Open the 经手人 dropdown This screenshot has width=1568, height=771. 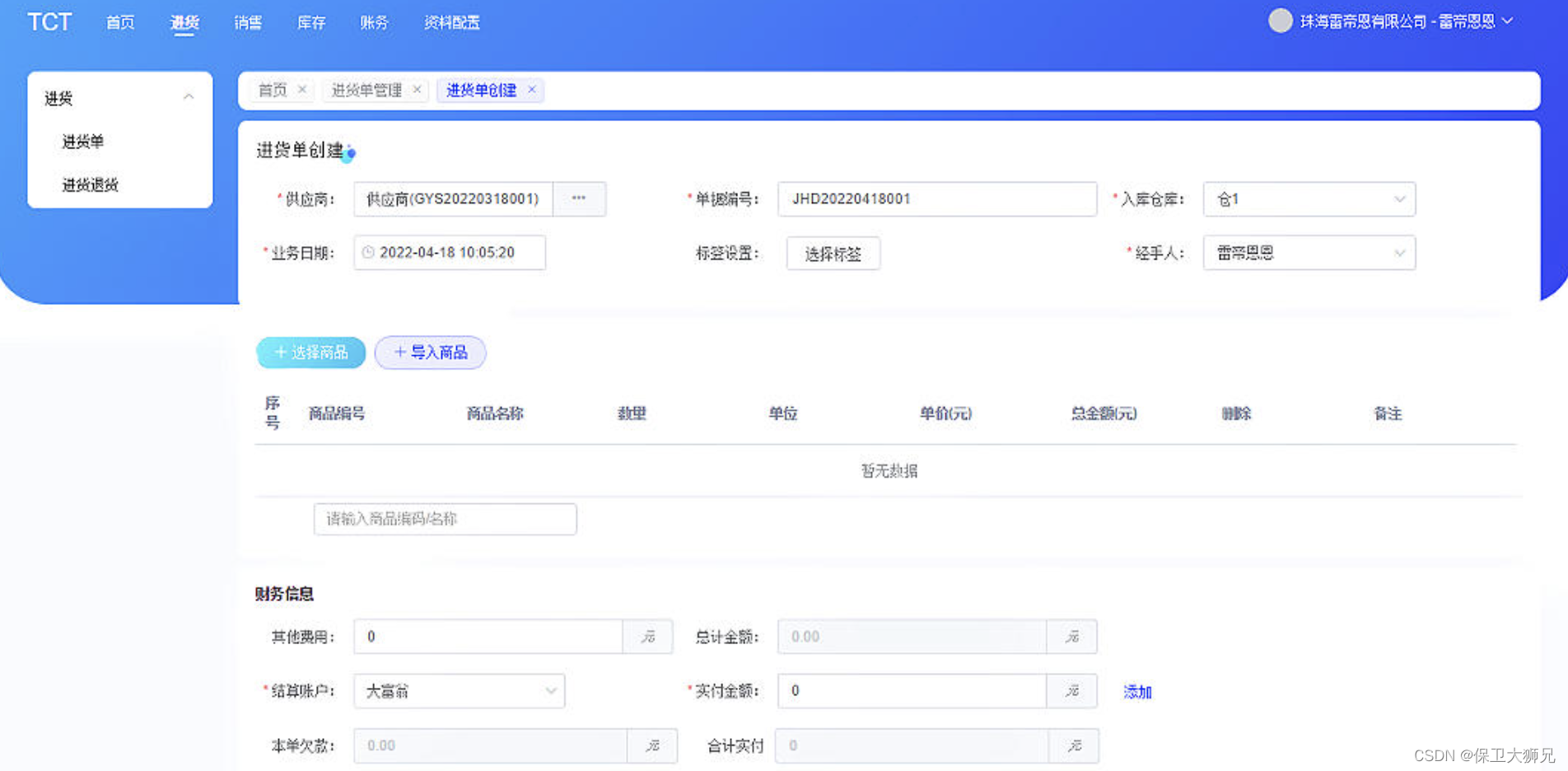[1309, 253]
